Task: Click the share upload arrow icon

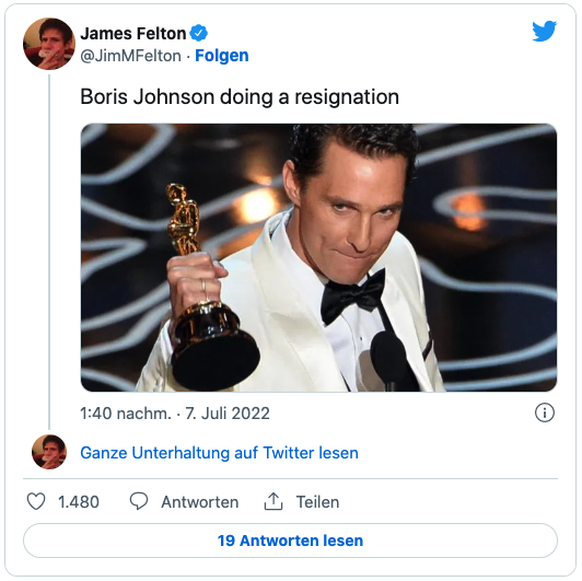Action: pos(273,501)
